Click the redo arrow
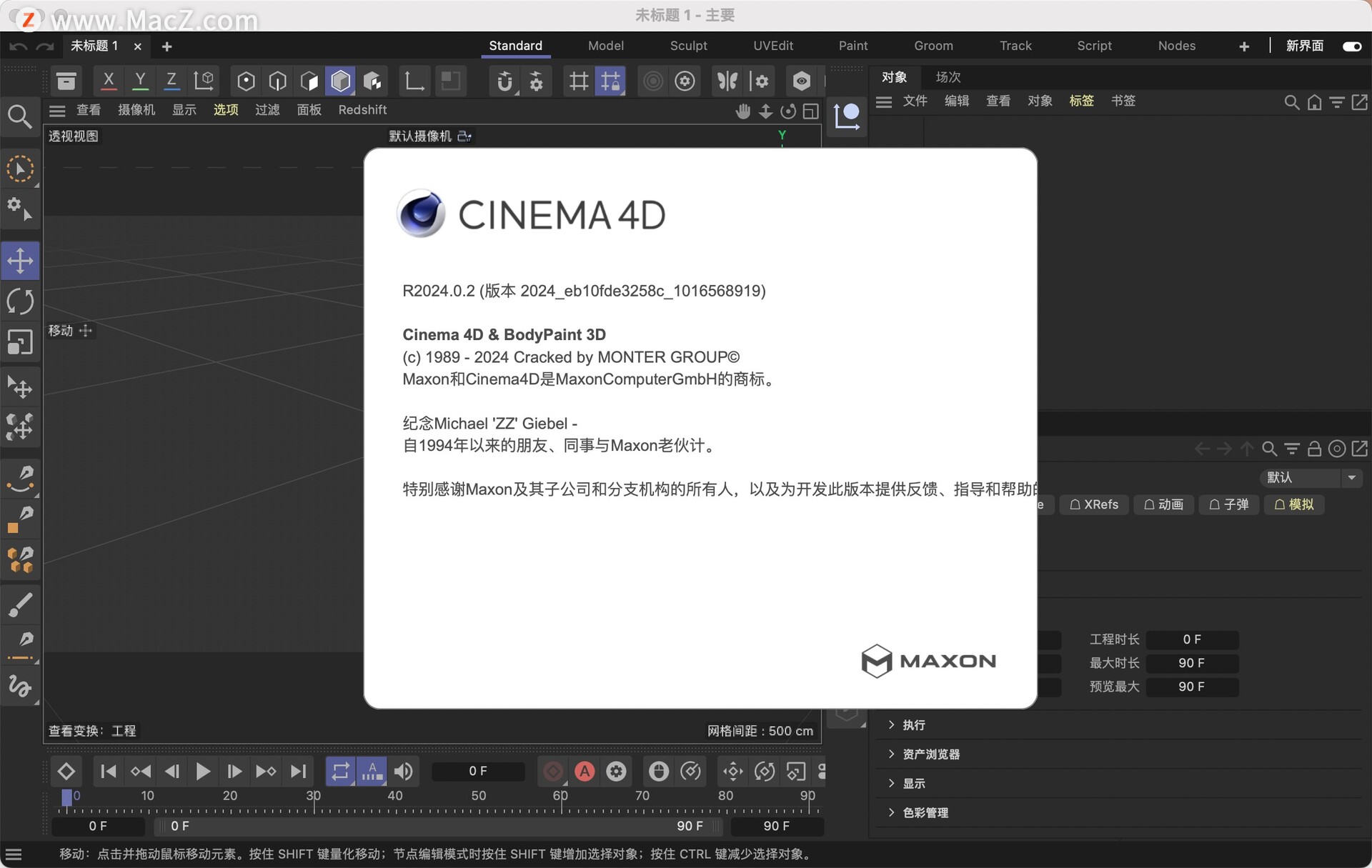Image resolution: width=1372 pixels, height=868 pixels. (45, 46)
